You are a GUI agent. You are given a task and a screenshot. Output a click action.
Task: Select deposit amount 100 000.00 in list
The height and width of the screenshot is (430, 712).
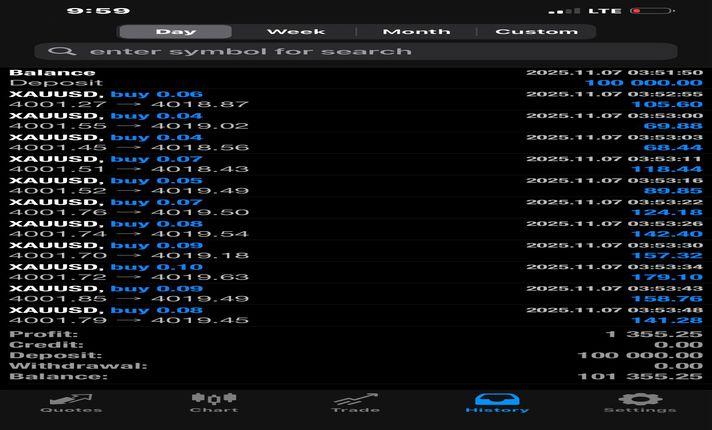click(643, 83)
